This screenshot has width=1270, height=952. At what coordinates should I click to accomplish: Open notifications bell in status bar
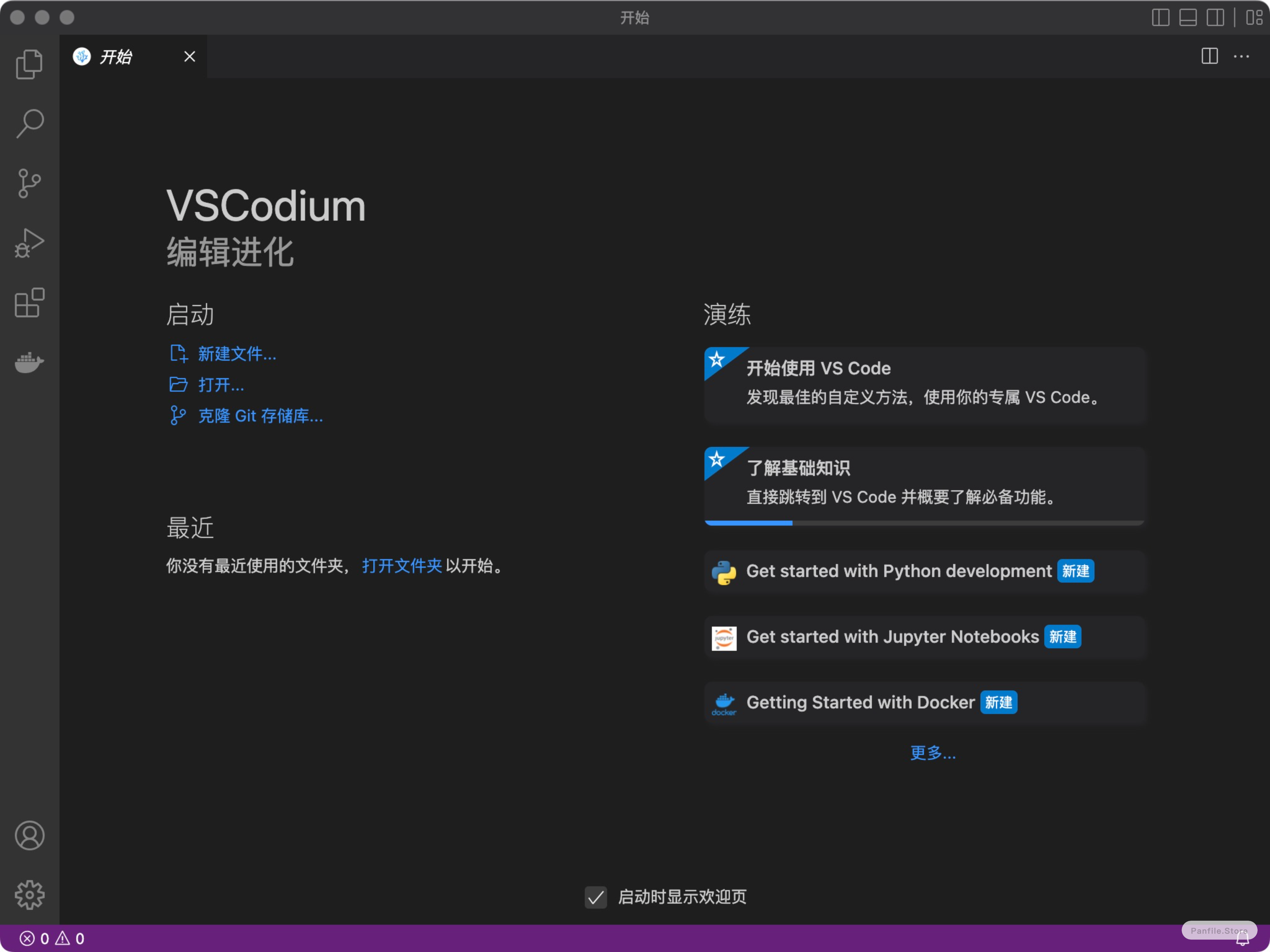point(1243,939)
